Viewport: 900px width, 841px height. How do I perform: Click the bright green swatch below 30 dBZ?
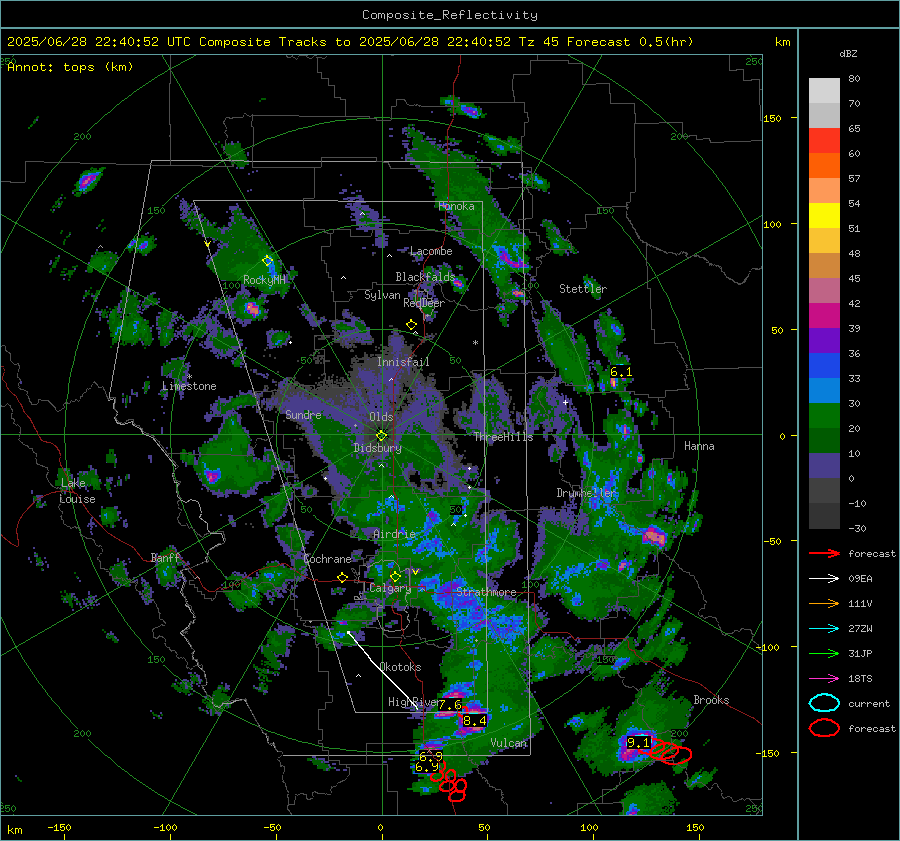coord(824,416)
